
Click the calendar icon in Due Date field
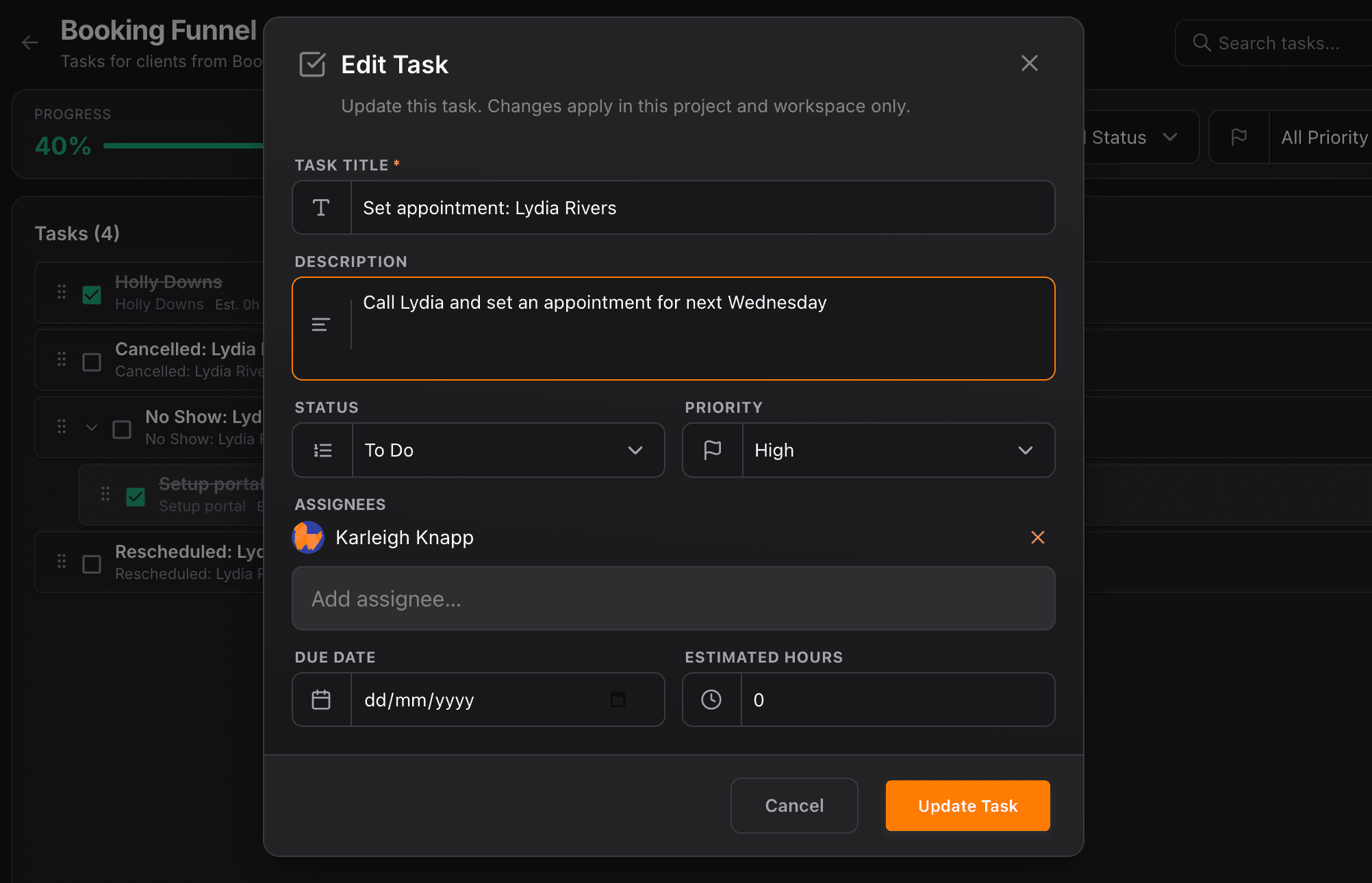coord(322,700)
